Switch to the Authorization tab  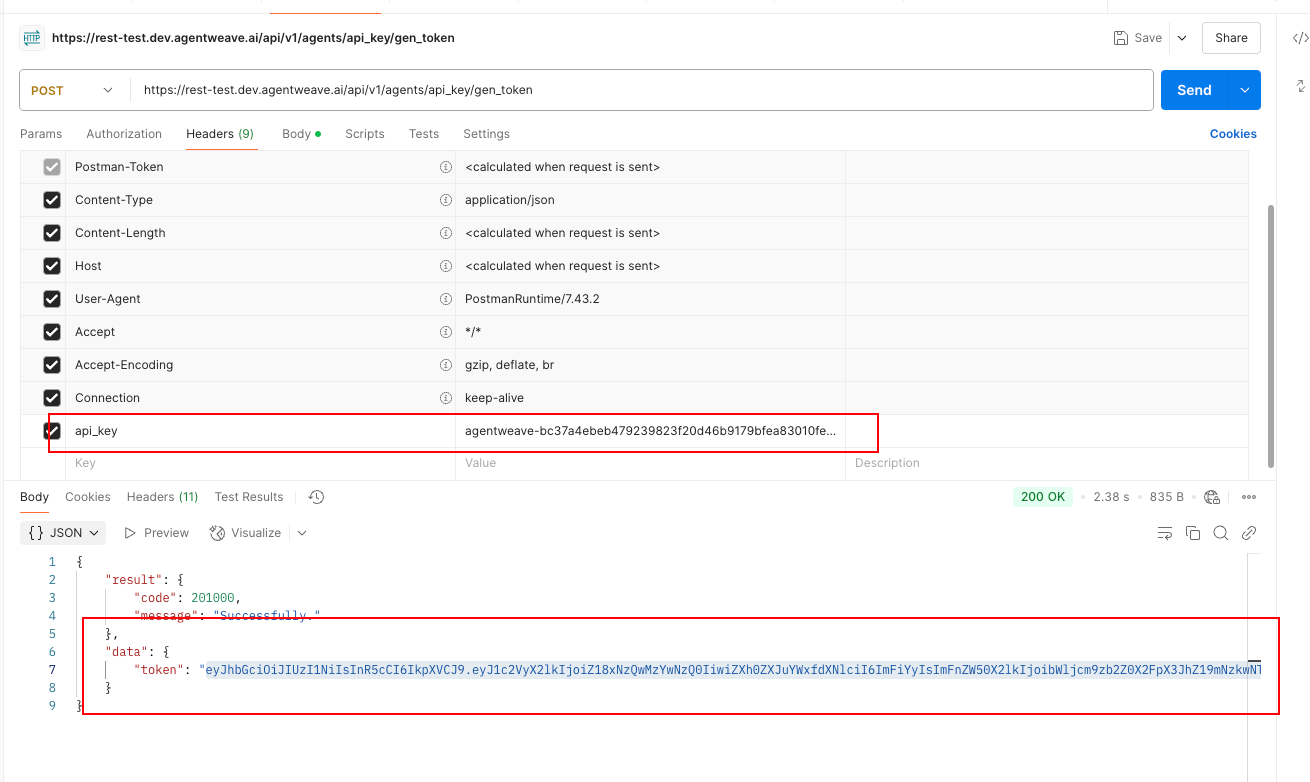[124, 134]
